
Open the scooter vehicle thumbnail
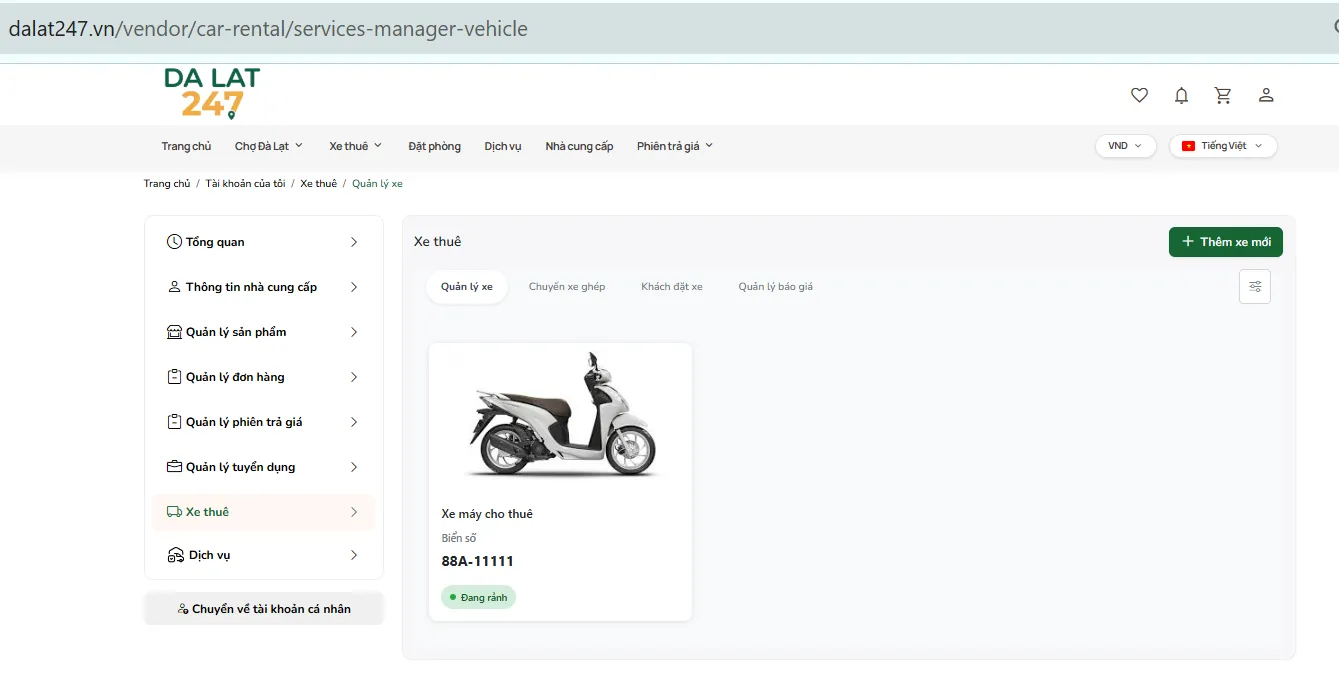point(560,414)
